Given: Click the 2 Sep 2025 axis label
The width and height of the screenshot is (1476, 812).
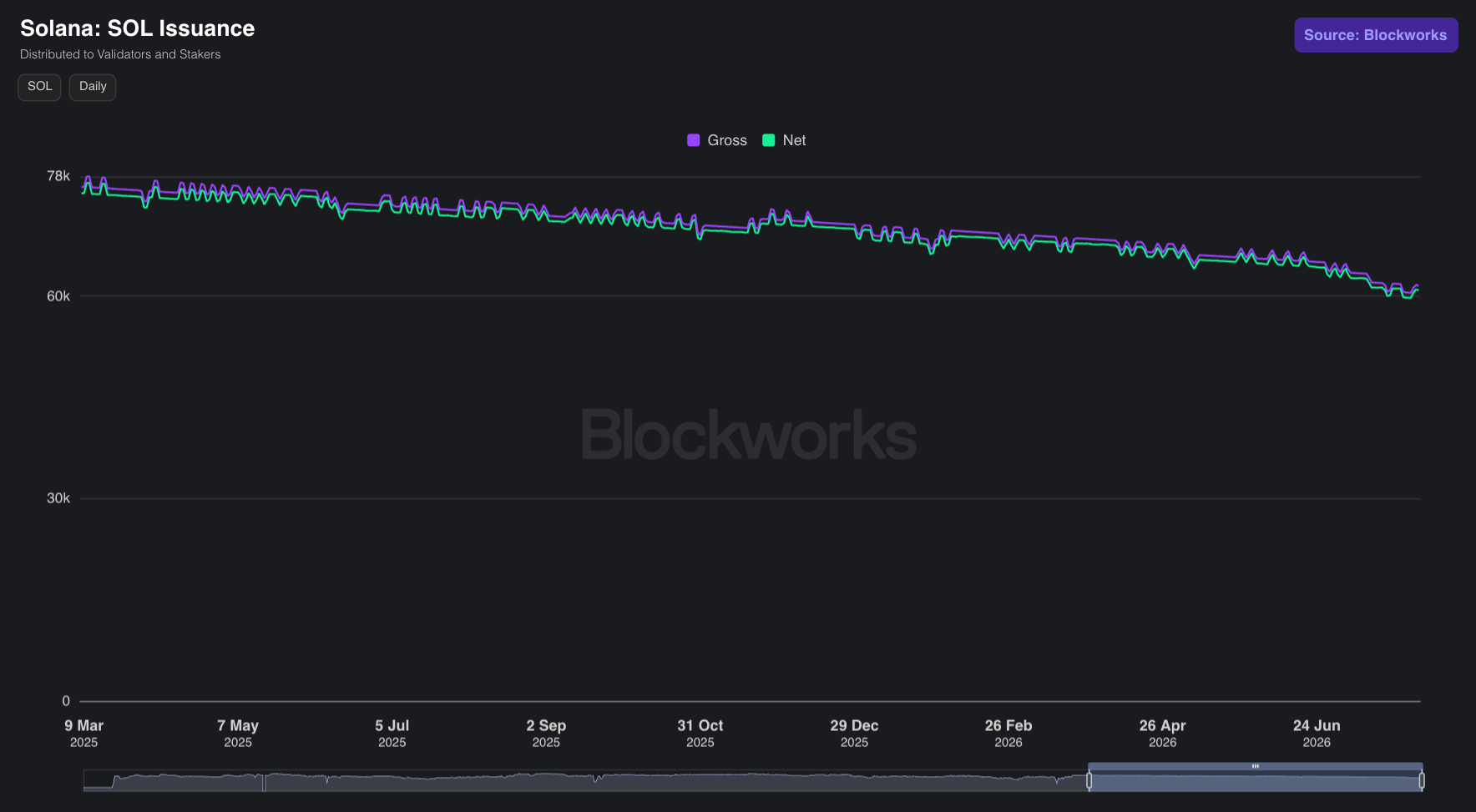Looking at the screenshot, I should (546, 733).
